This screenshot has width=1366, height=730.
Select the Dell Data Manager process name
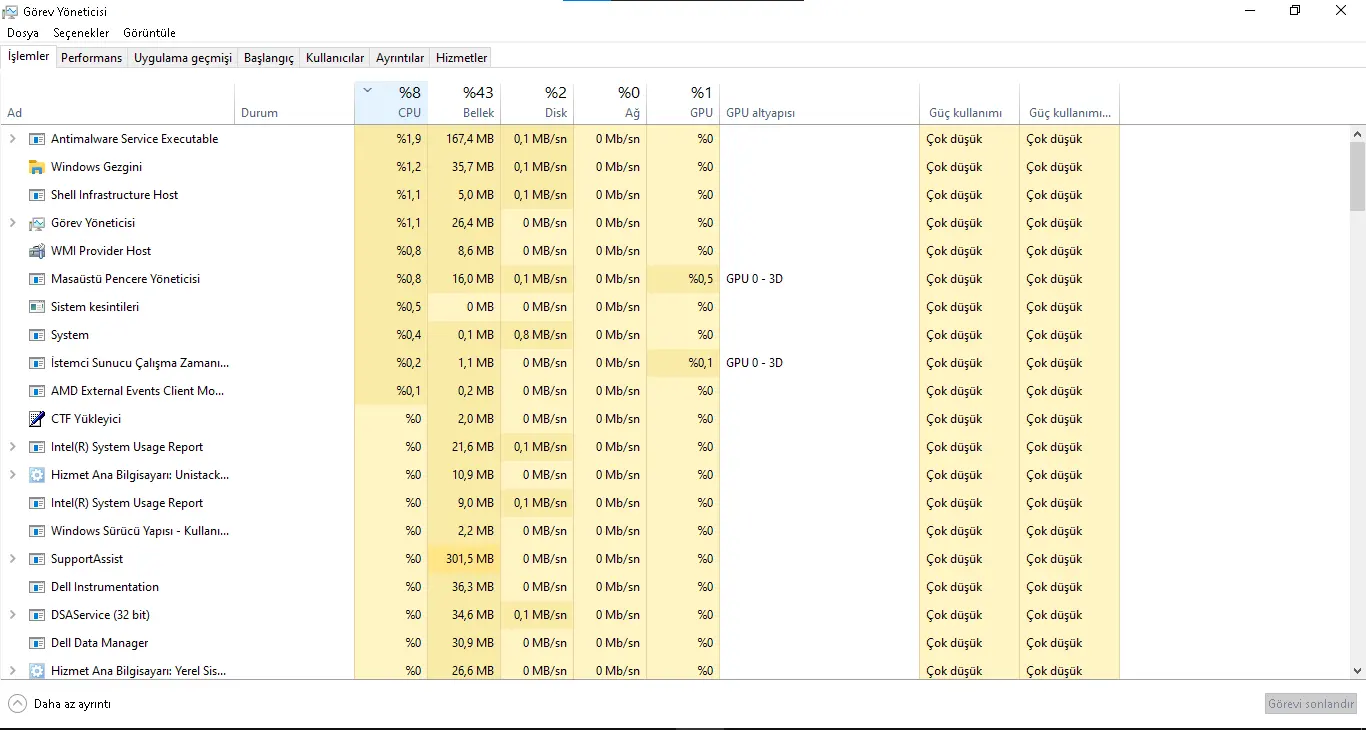pos(100,643)
